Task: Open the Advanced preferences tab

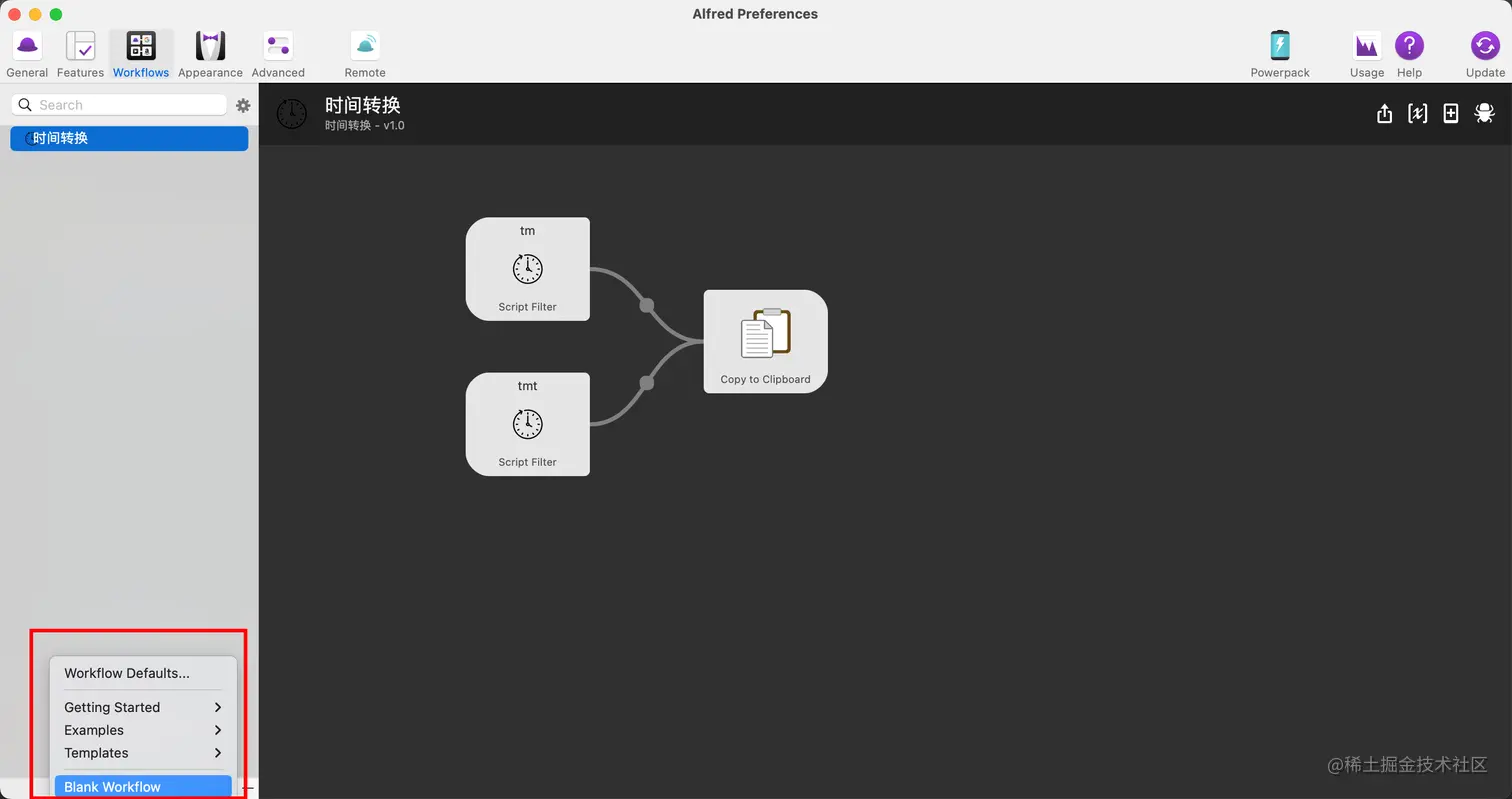Action: click(278, 55)
